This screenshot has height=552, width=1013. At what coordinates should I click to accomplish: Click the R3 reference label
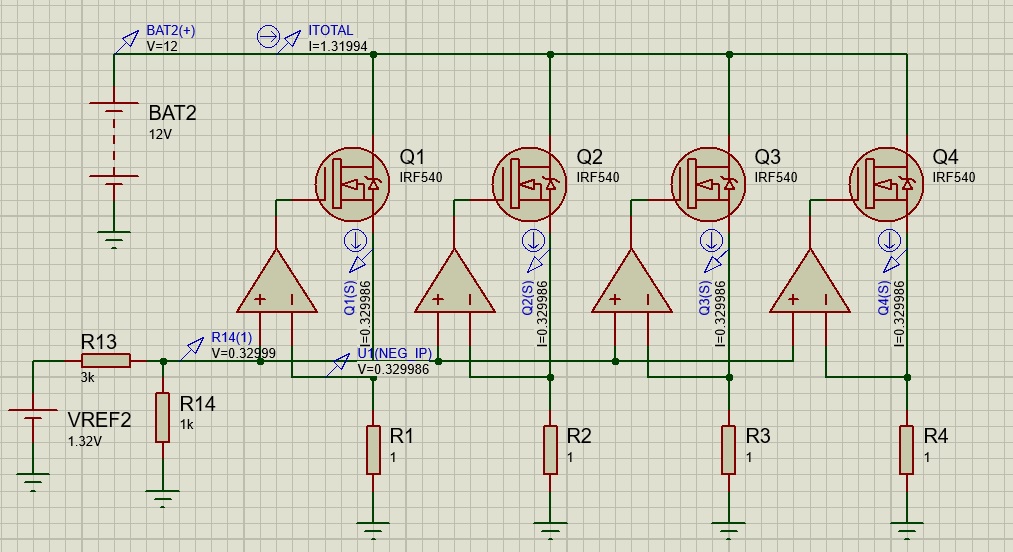pyautogui.click(x=758, y=436)
